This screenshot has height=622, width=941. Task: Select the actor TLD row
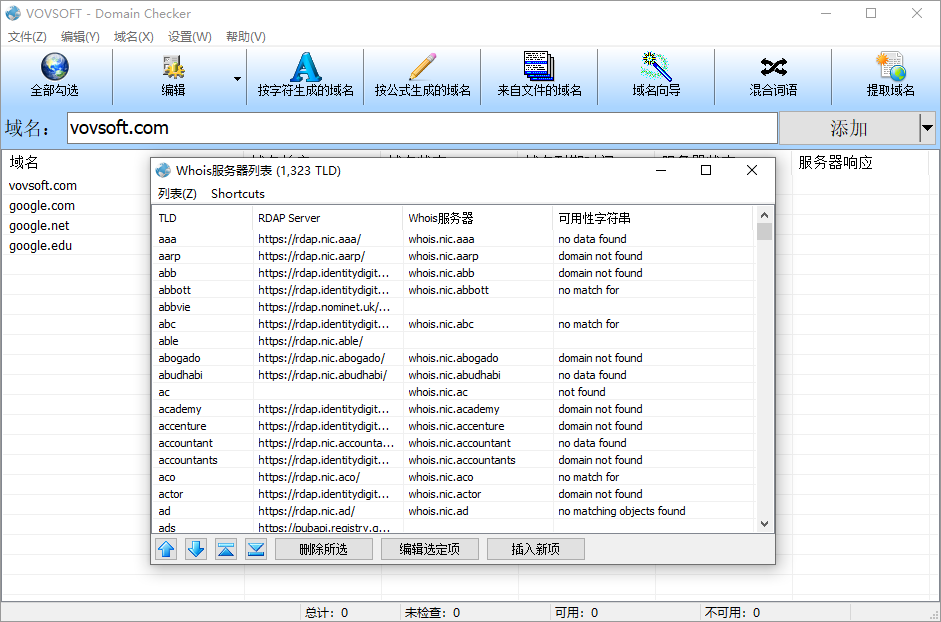(x=453, y=494)
